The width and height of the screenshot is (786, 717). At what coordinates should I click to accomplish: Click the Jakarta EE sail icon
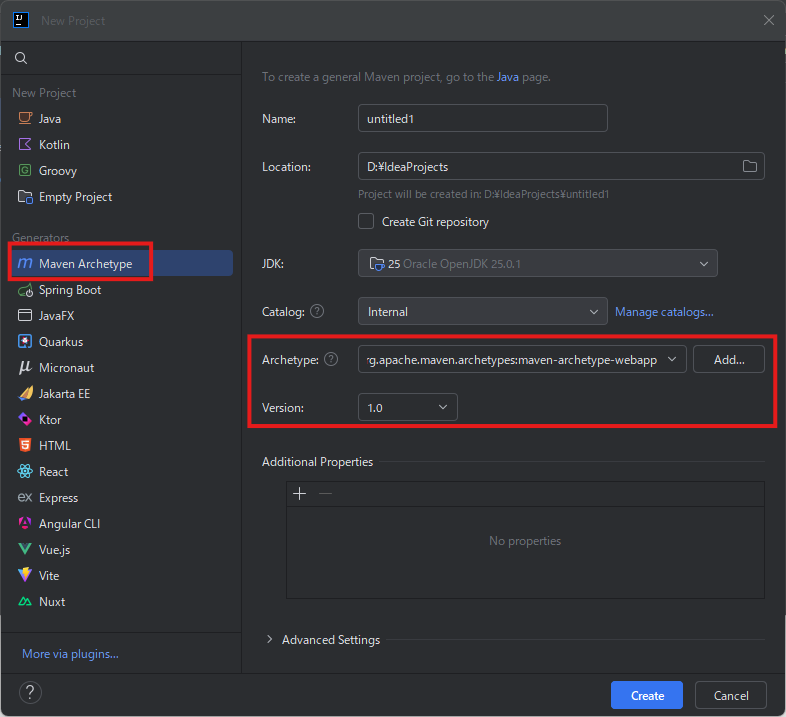[x=25, y=394]
